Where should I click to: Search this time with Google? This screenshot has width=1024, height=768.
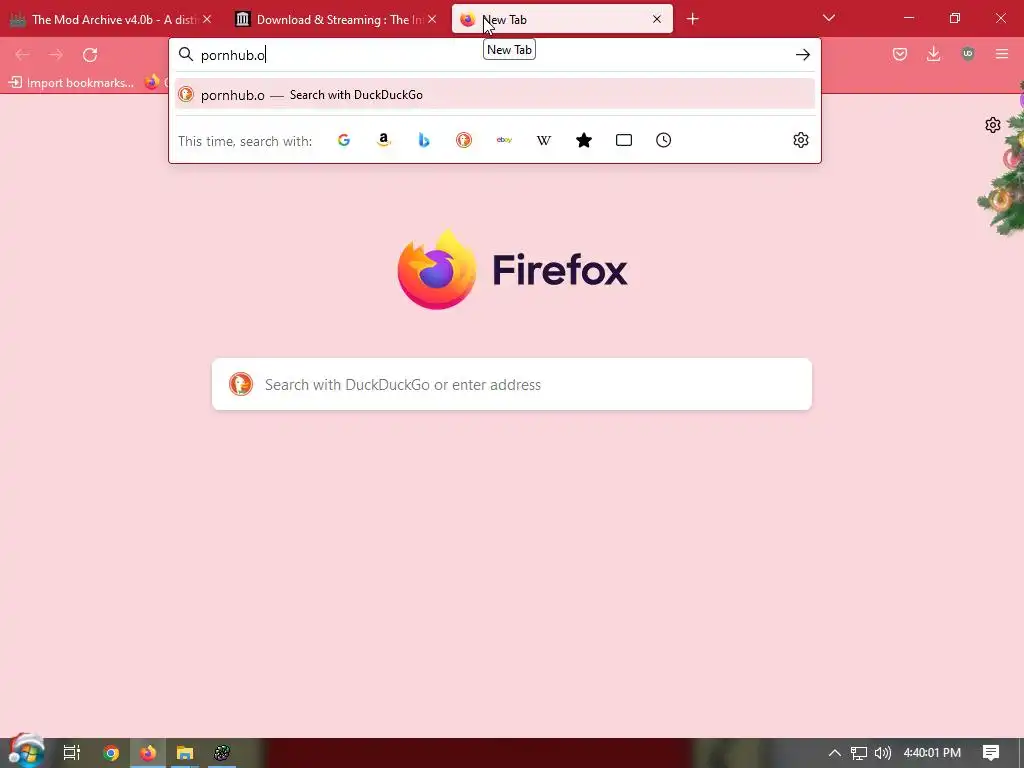pyautogui.click(x=344, y=140)
